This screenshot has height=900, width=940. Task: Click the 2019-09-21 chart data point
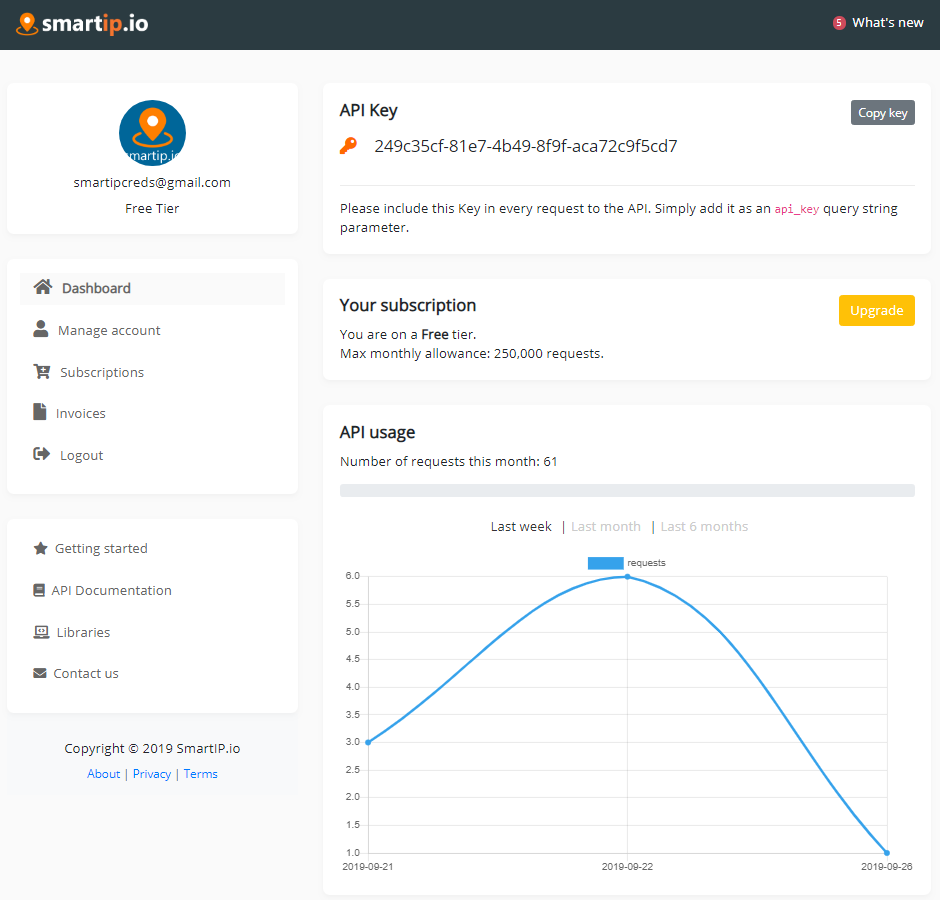coord(368,742)
